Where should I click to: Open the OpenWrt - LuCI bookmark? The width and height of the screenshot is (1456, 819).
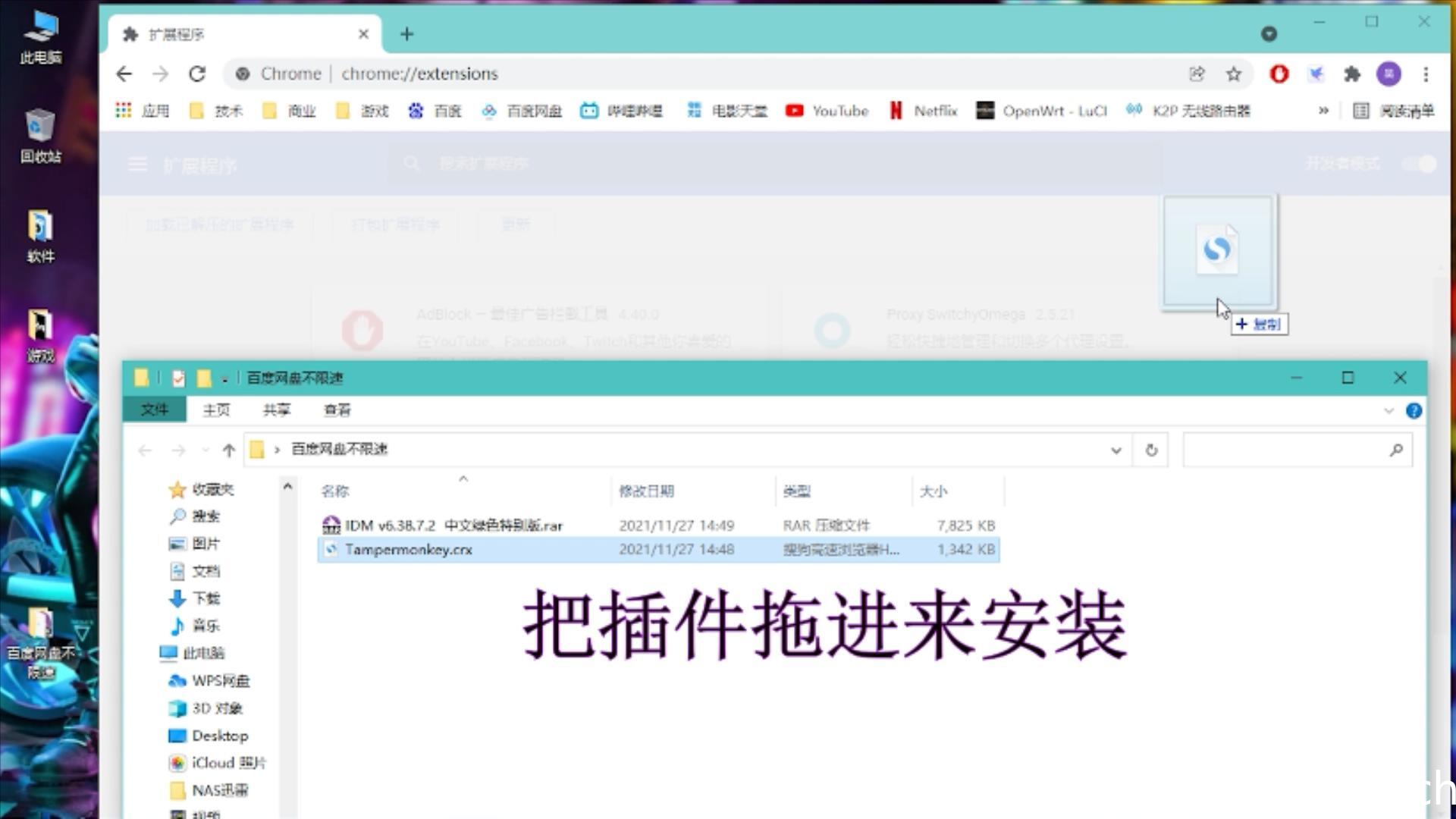1042,111
